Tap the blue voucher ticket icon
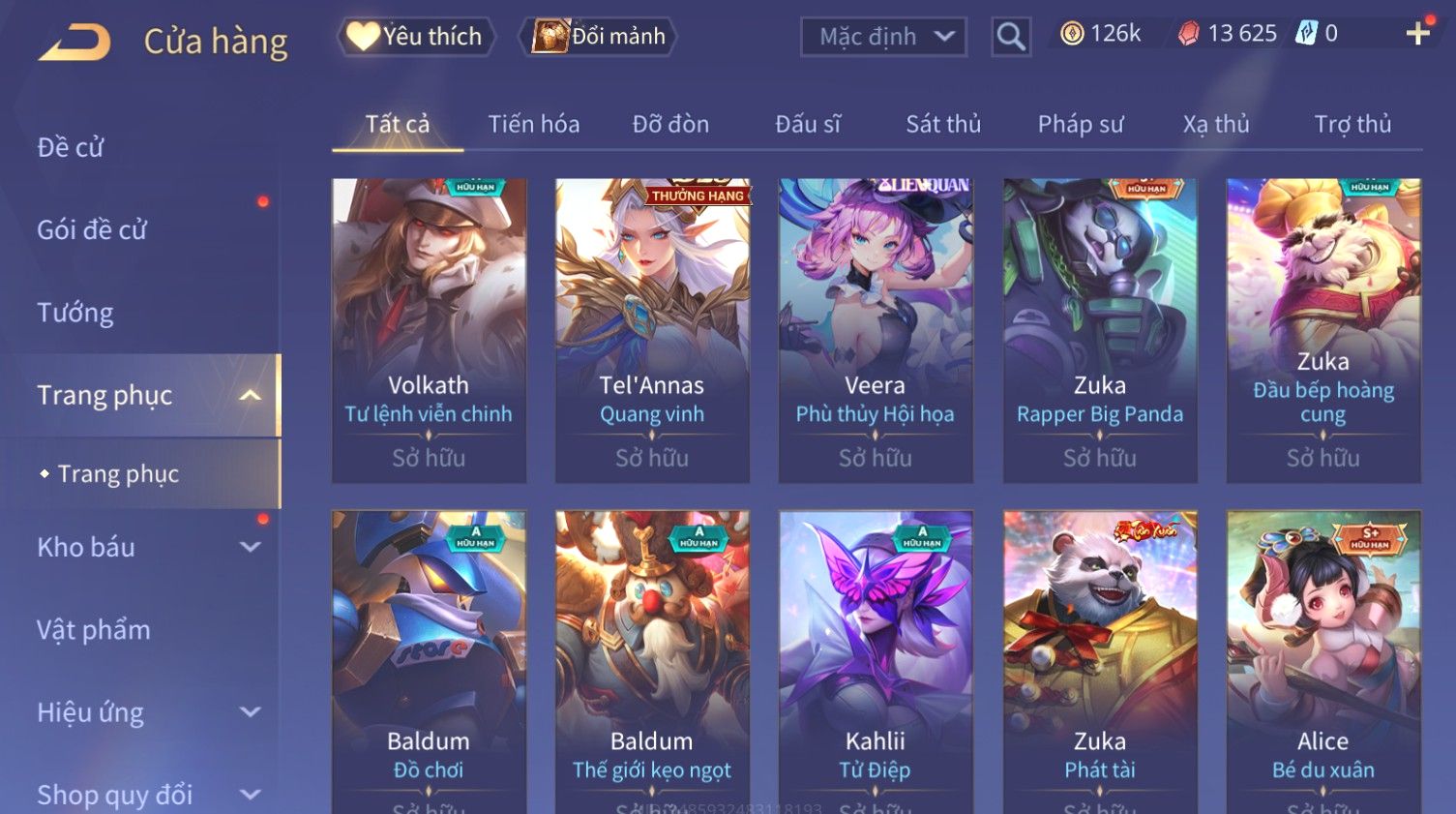 pyautogui.click(x=1307, y=33)
